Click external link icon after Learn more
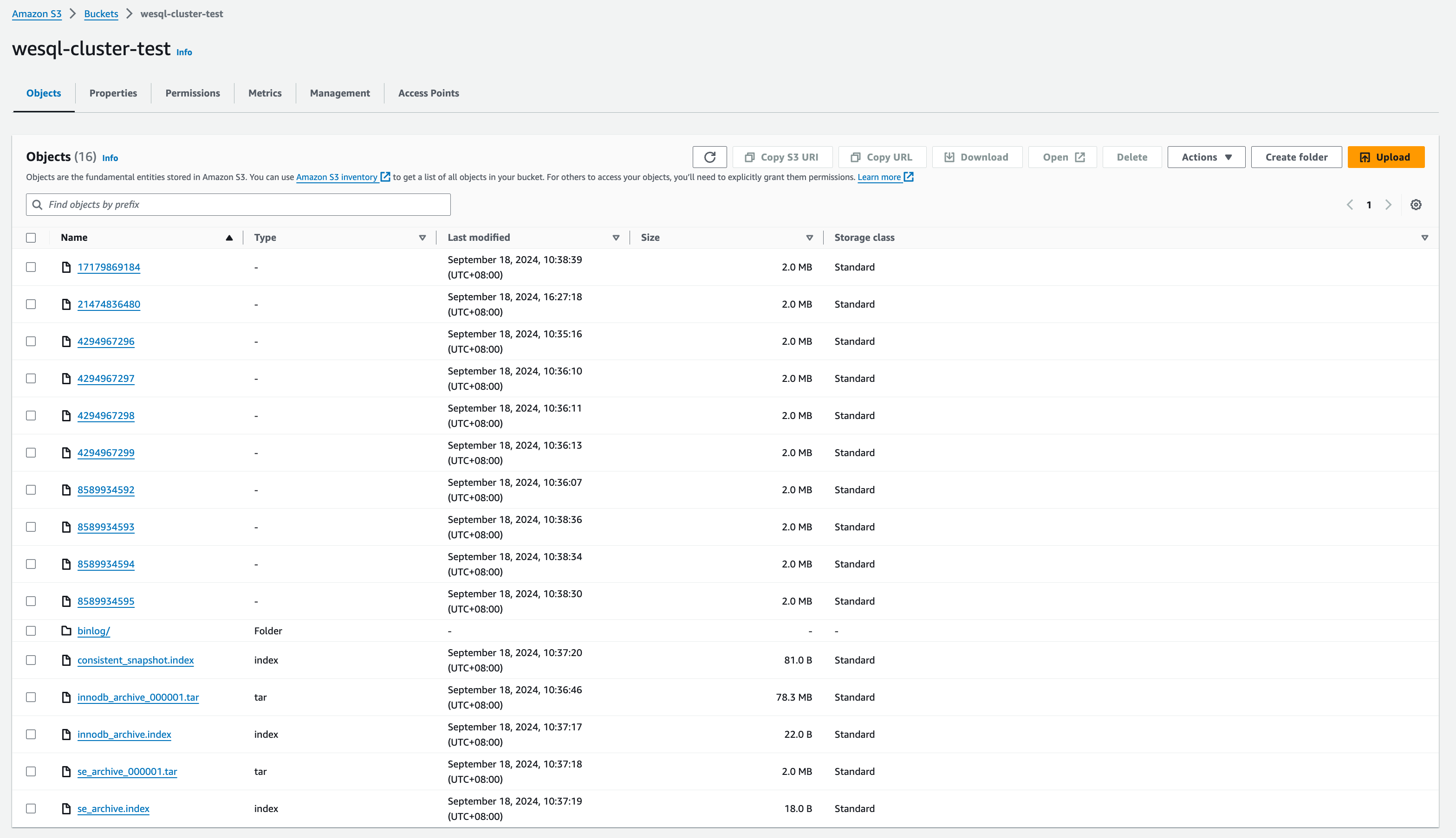This screenshot has width=1456, height=838. pyautogui.click(x=909, y=177)
